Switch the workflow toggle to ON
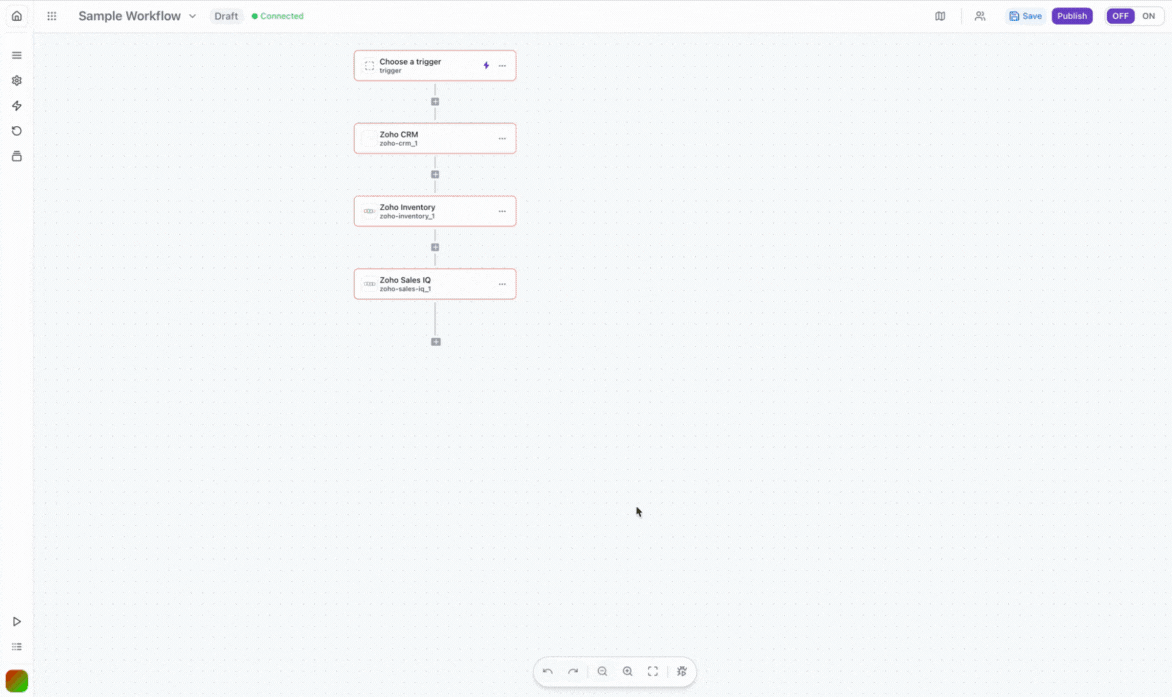The width and height of the screenshot is (1172, 697). (1148, 15)
